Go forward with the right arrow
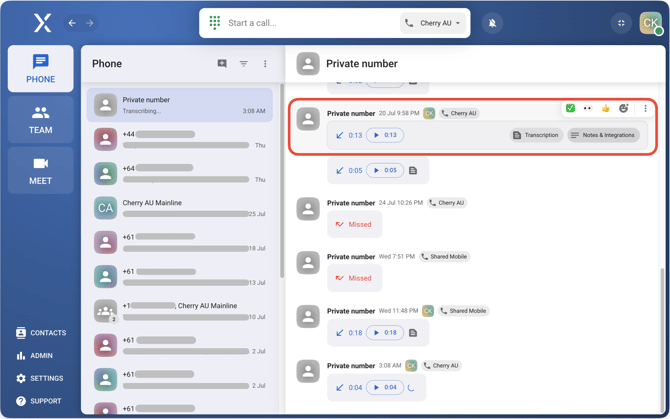 pos(90,23)
